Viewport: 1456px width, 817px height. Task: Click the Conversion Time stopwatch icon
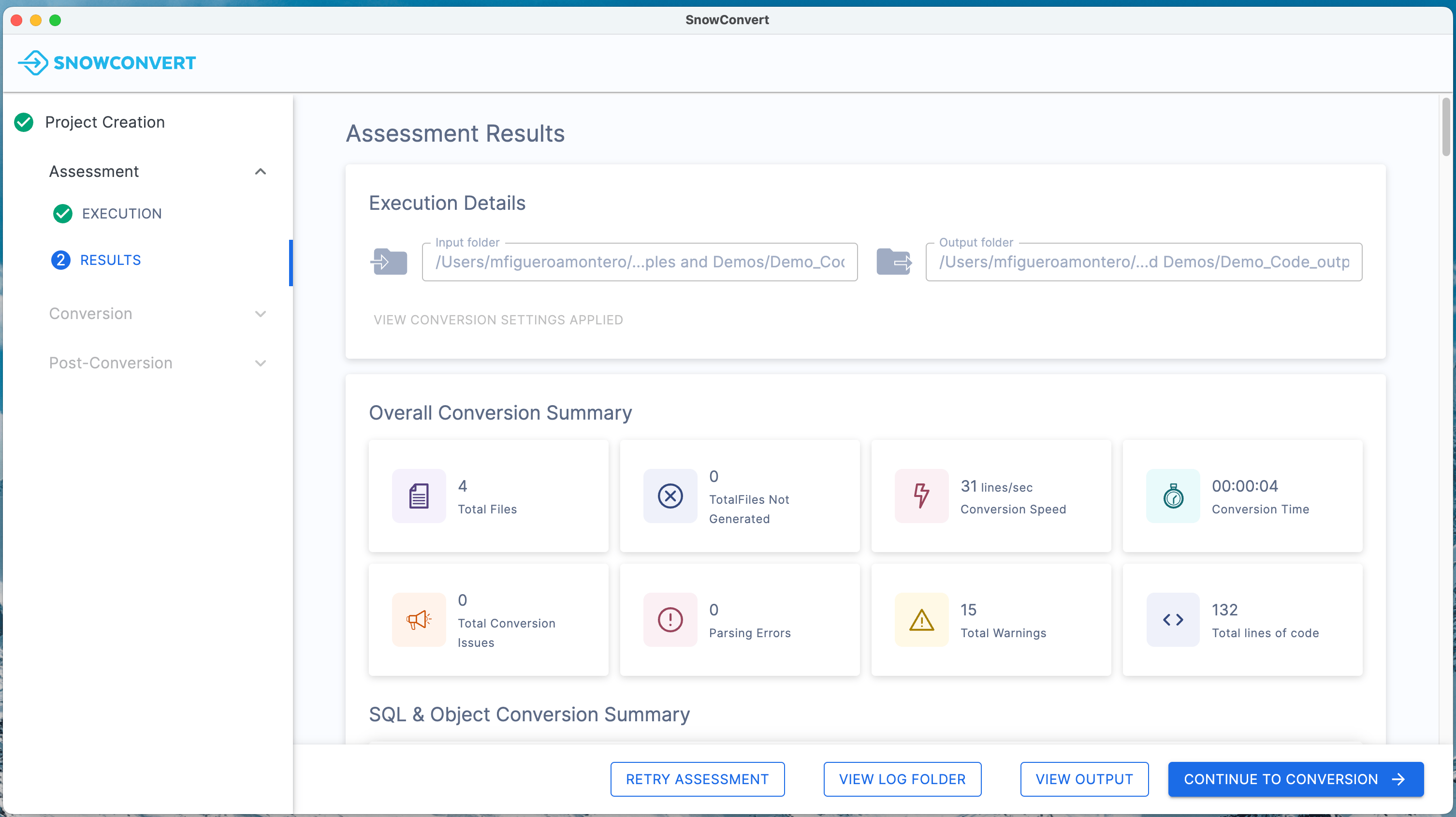tap(1173, 496)
